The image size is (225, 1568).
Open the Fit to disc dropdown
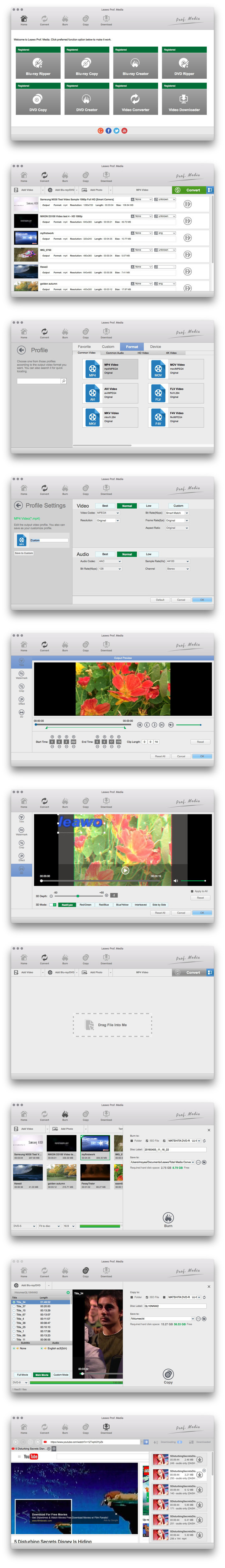[x=49, y=1226]
